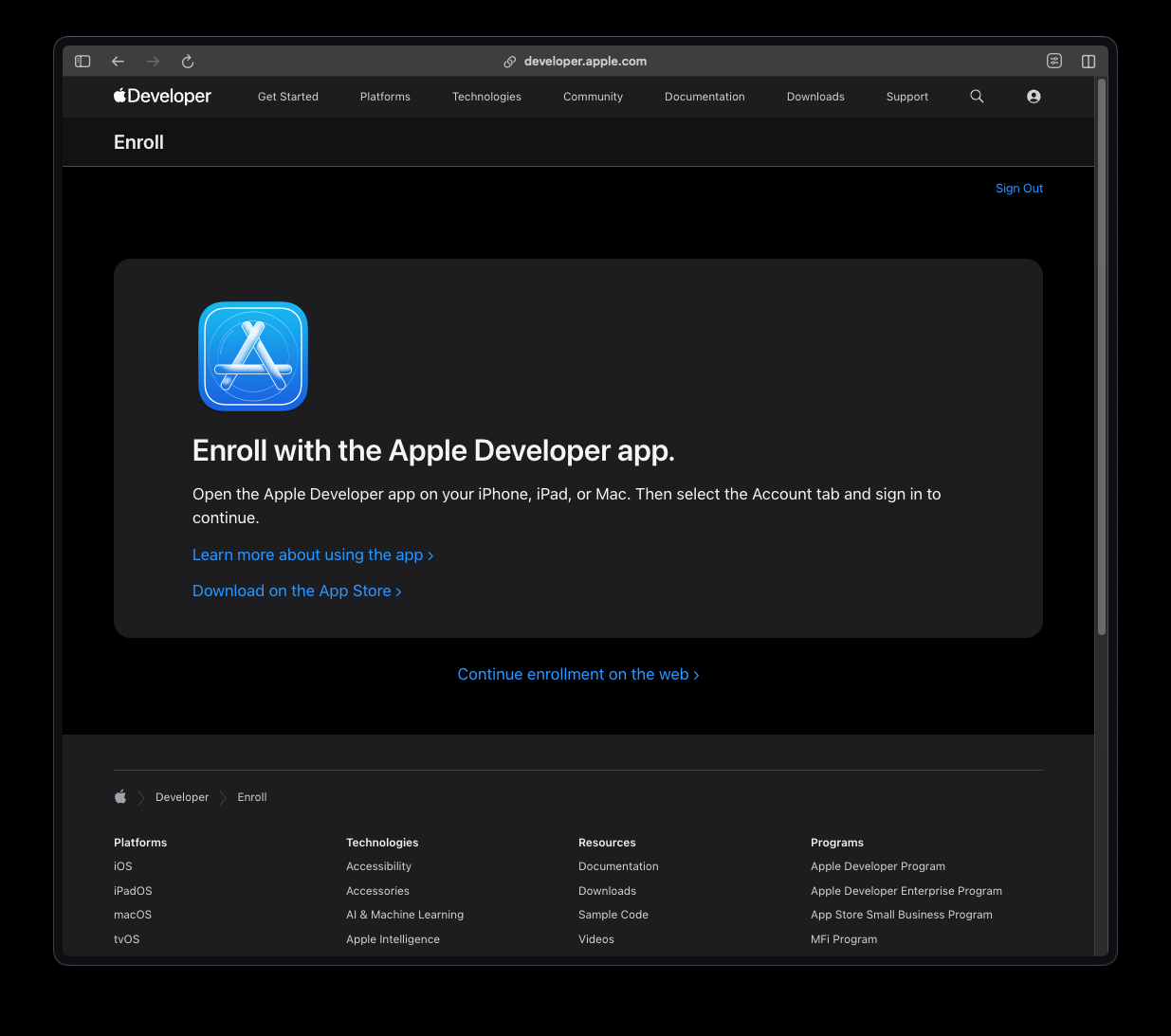Image resolution: width=1171 pixels, height=1036 pixels.
Task: Click the Programs footer heading
Action: [x=837, y=843]
